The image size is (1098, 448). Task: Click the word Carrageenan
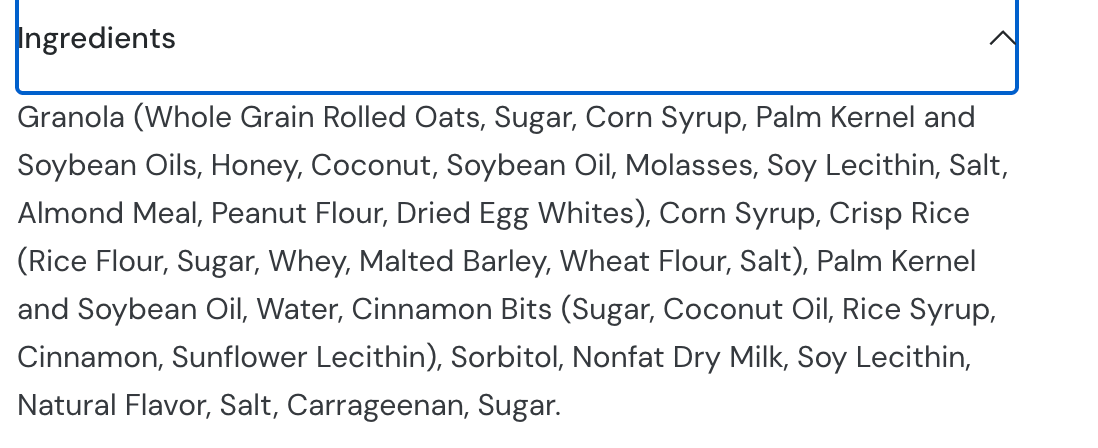(375, 406)
